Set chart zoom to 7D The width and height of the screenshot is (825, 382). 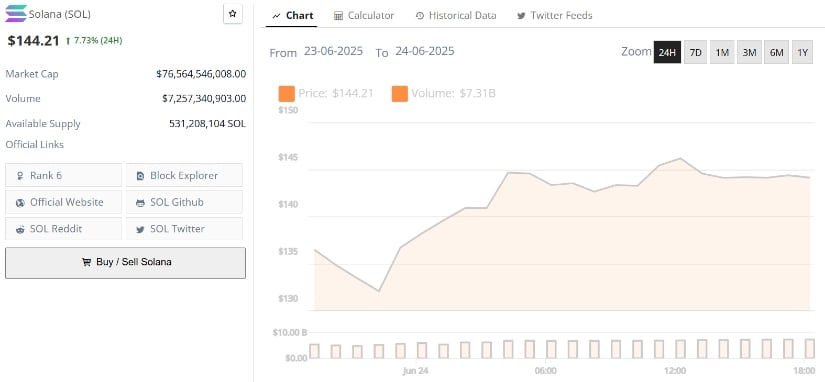(696, 52)
